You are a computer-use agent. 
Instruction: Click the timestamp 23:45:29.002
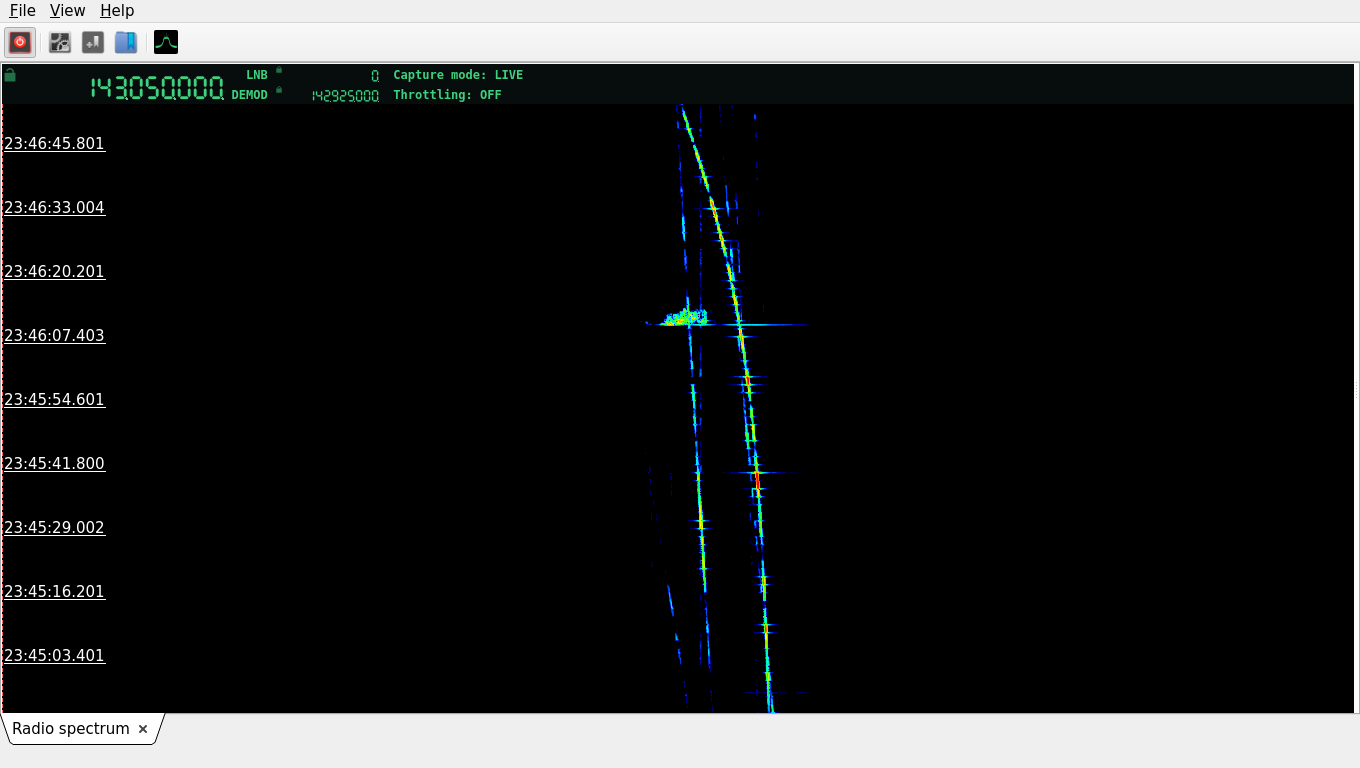54,527
